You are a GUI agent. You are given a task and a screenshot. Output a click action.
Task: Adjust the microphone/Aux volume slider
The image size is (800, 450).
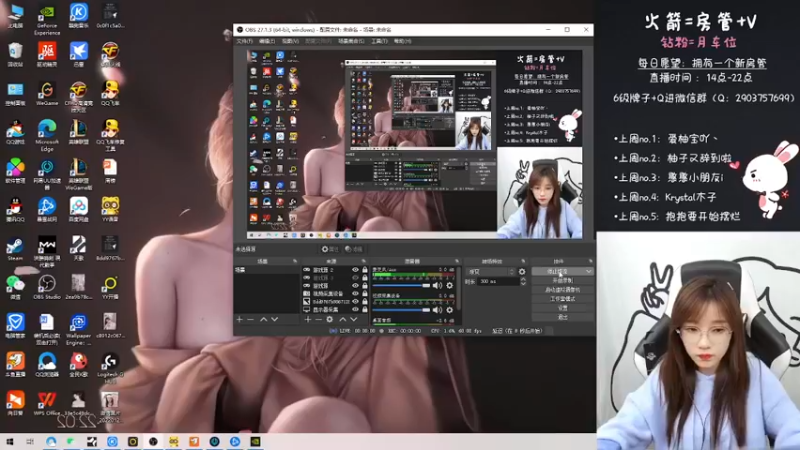point(402,286)
